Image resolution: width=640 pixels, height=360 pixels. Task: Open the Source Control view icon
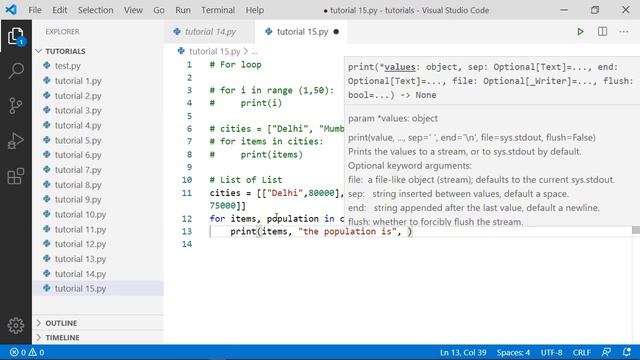16,106
